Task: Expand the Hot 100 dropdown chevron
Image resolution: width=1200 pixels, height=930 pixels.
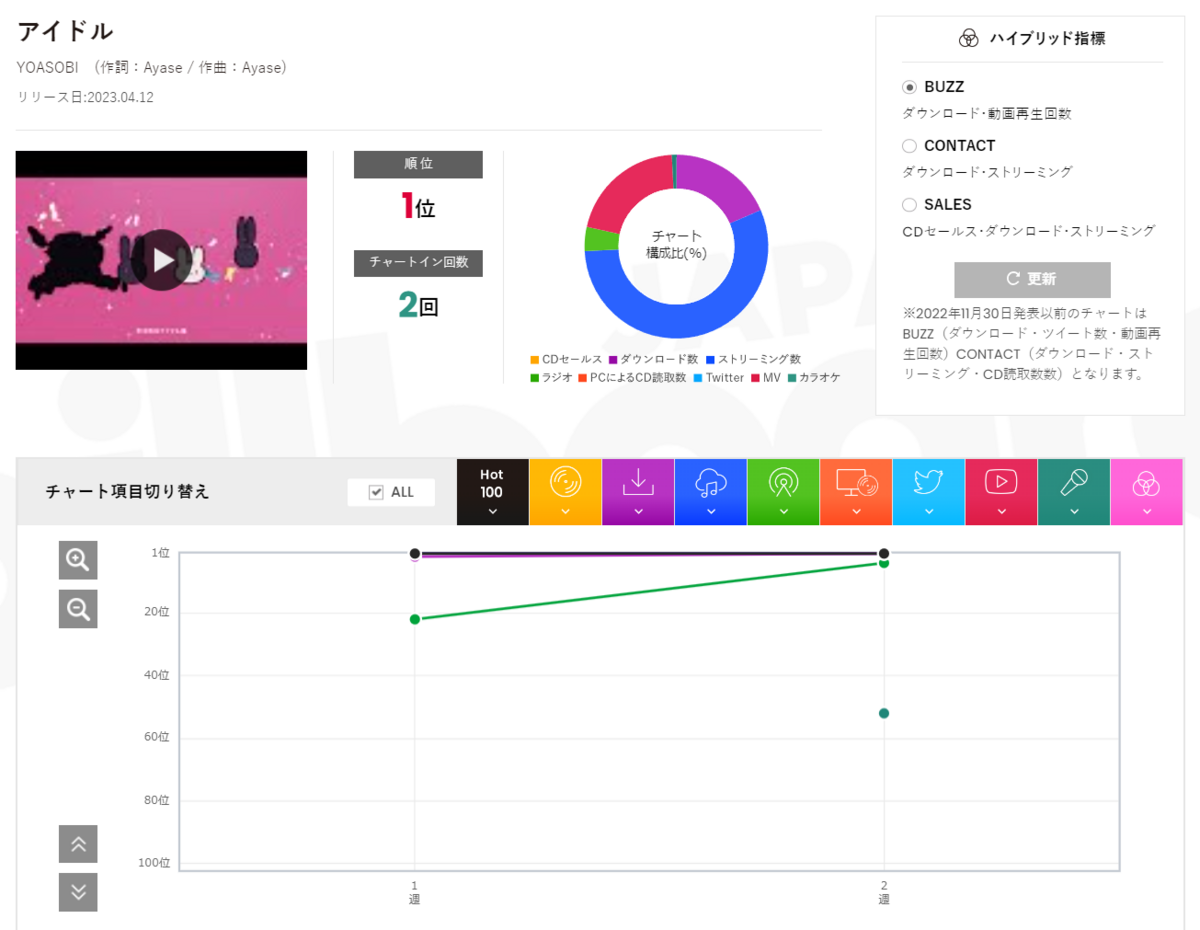Action: 492,512
